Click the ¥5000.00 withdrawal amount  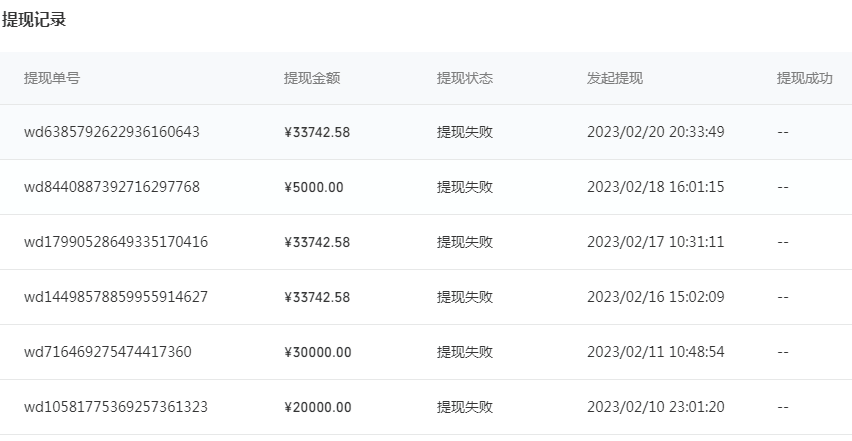tap(314, 187)
